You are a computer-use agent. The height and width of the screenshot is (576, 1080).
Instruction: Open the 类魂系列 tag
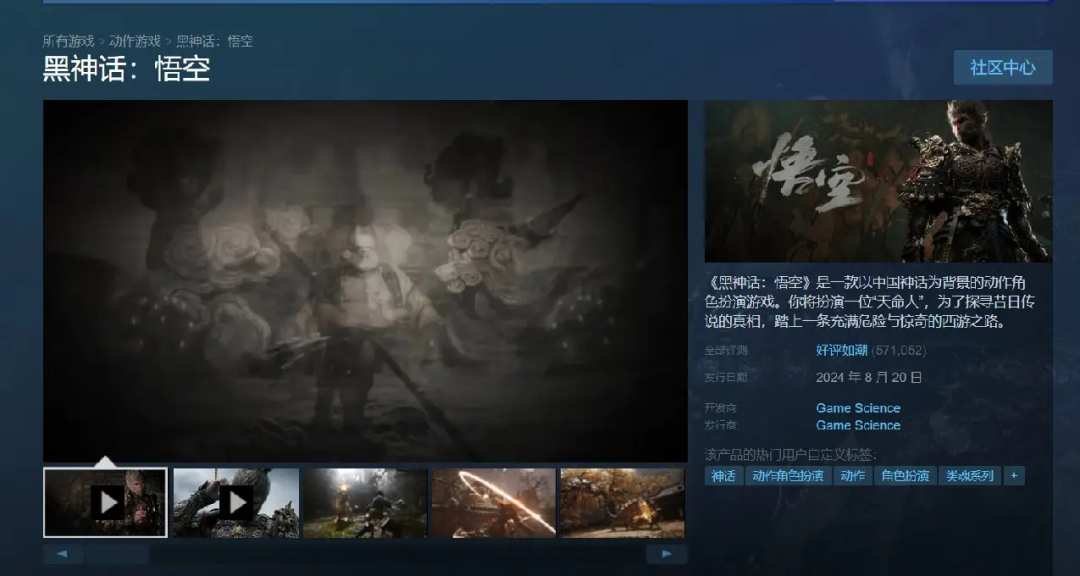tap(969, 476)
